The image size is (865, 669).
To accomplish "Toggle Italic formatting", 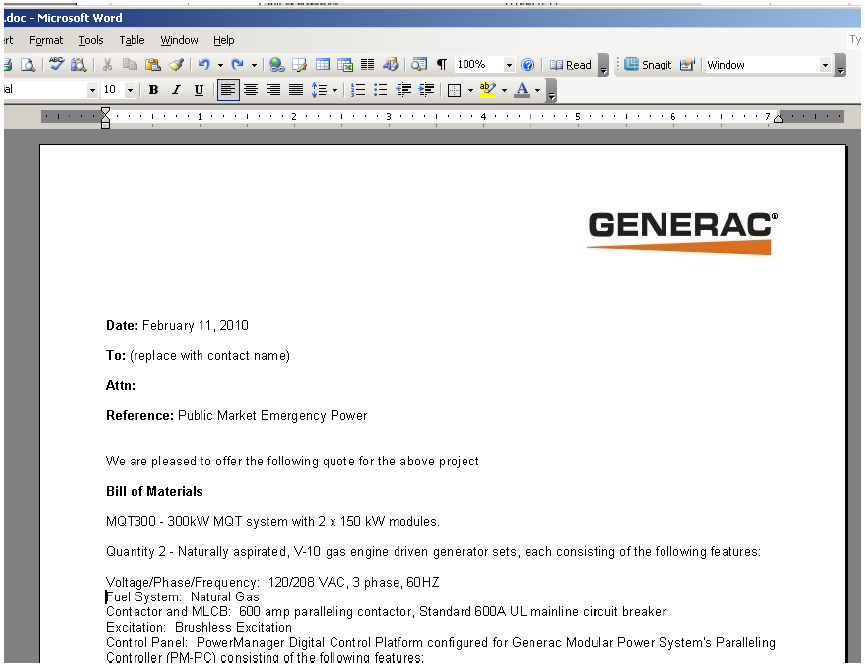I will tap(176, 89).
